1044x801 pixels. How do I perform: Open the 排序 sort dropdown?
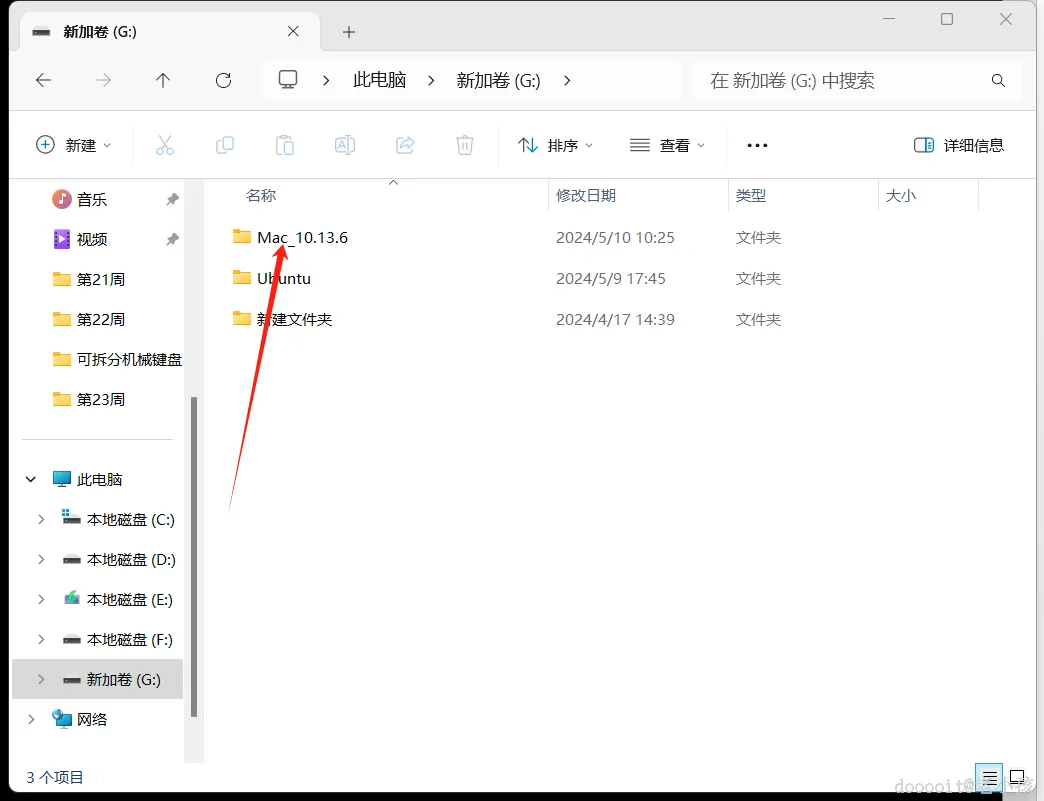pyautogui.click(x=555, y=145)
